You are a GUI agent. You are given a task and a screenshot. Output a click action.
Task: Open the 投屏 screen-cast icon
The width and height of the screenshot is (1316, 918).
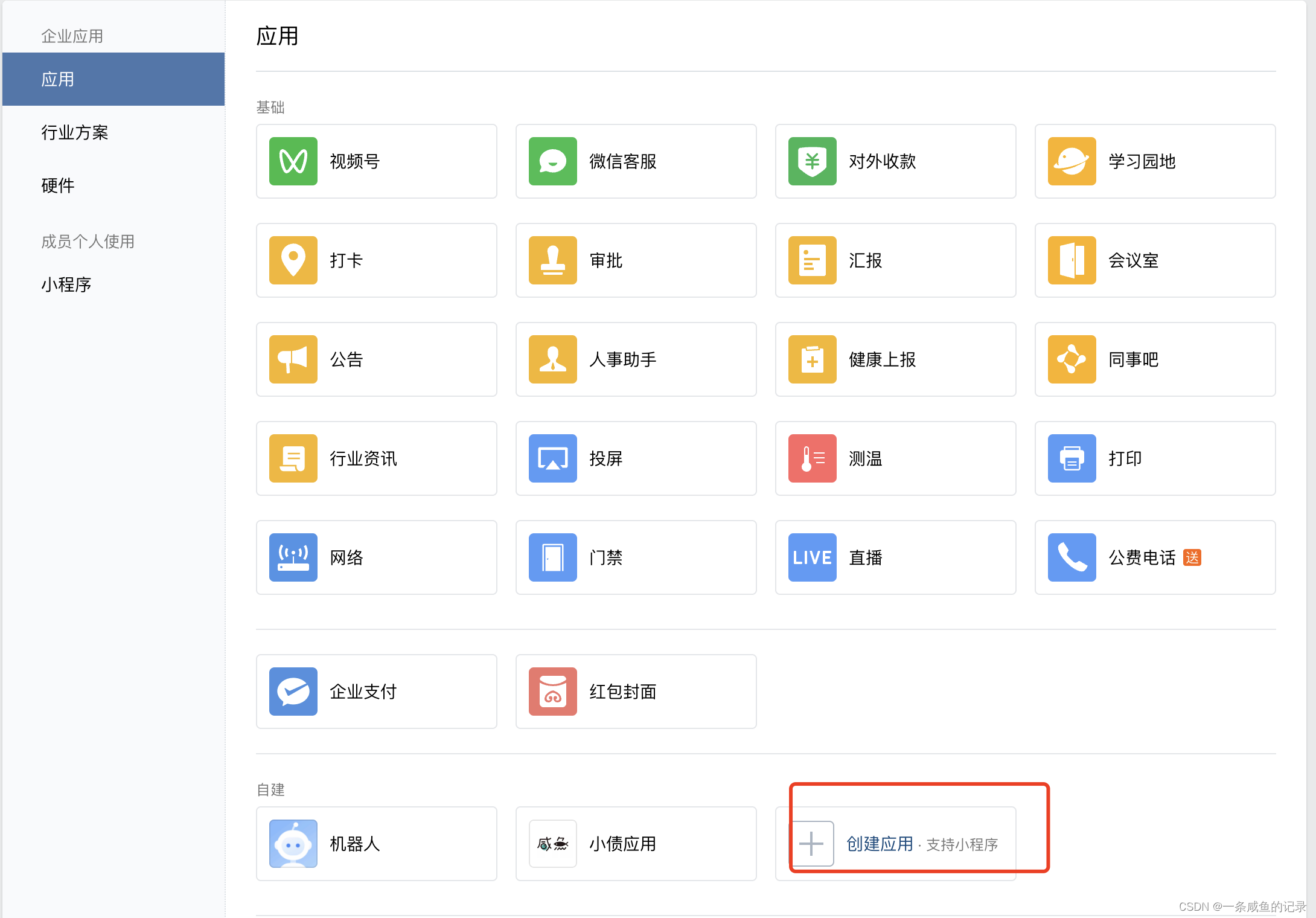pos(553,458)
